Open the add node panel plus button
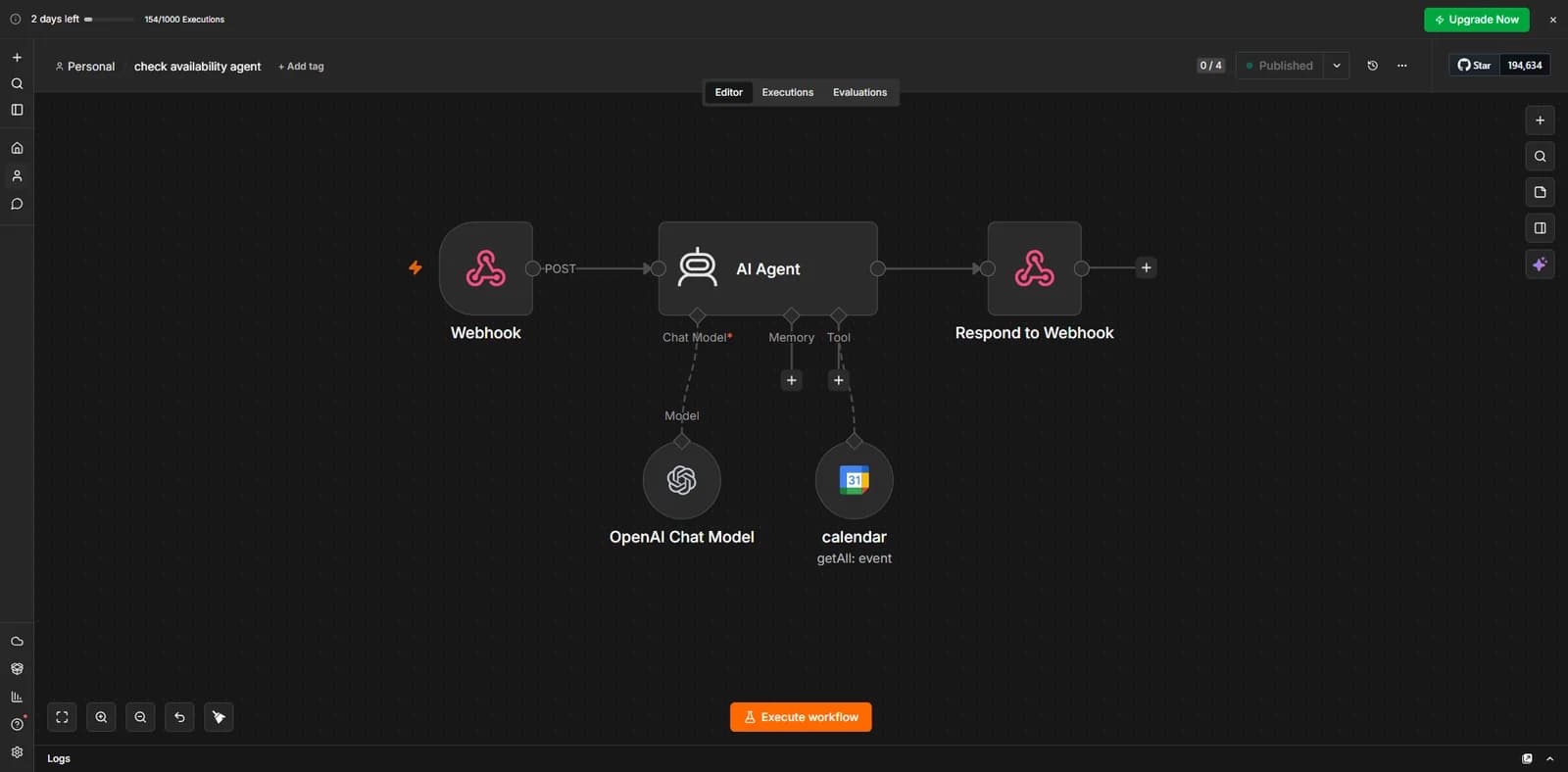Viewport: 1568px width, 772px height. pos(1540,121)
